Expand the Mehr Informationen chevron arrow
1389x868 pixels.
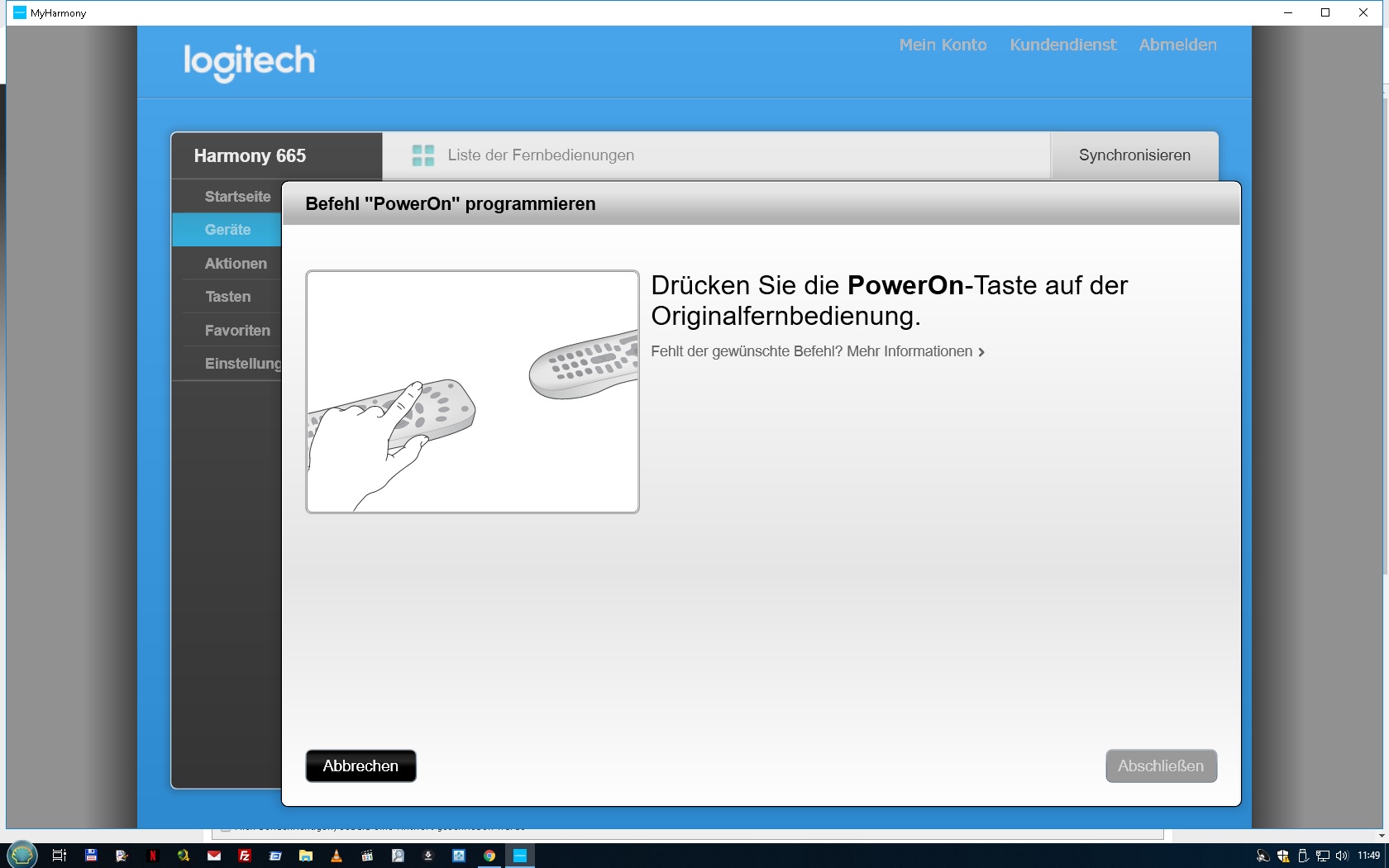[x=981, y=352]
